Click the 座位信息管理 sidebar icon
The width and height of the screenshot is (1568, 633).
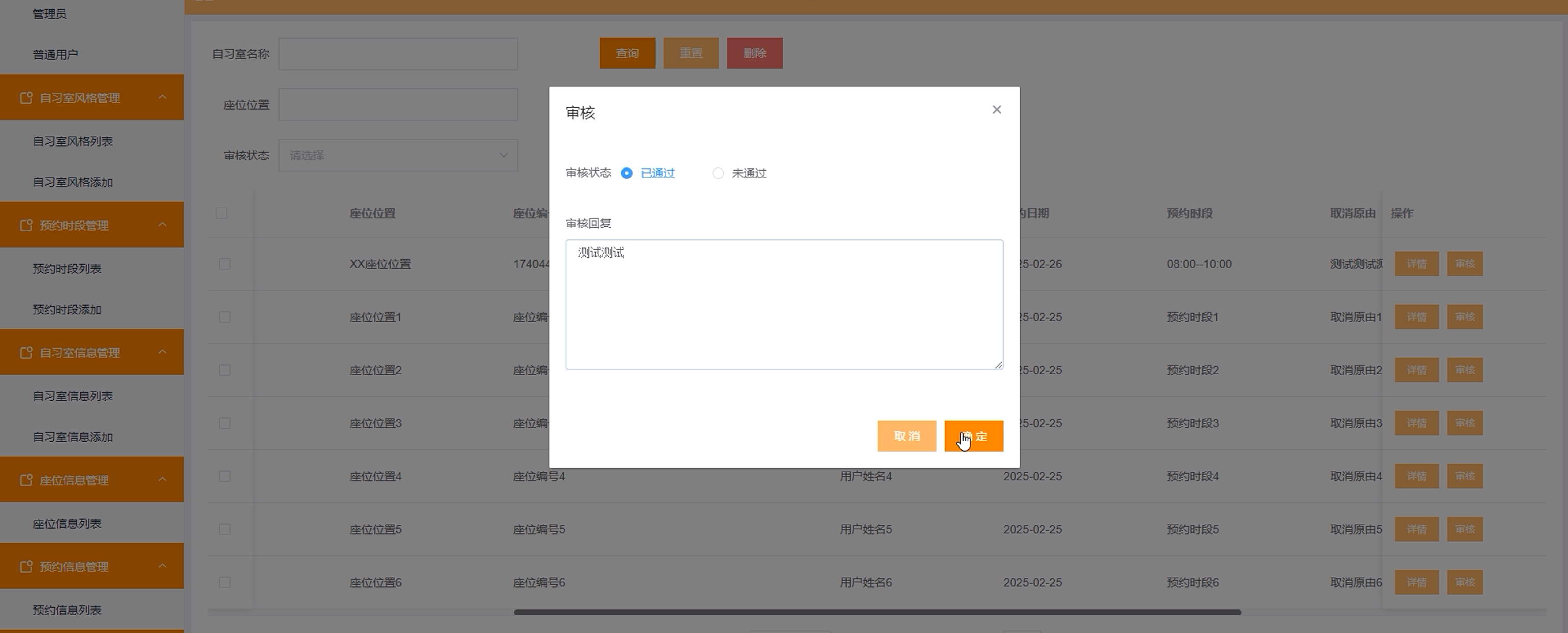[x=26, y=480]
